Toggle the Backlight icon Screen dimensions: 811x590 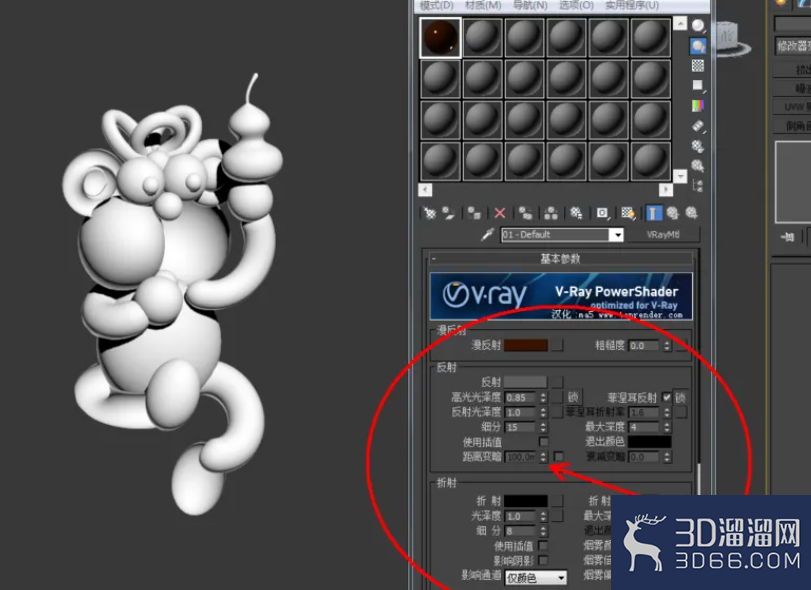click(x=698, y=46)
